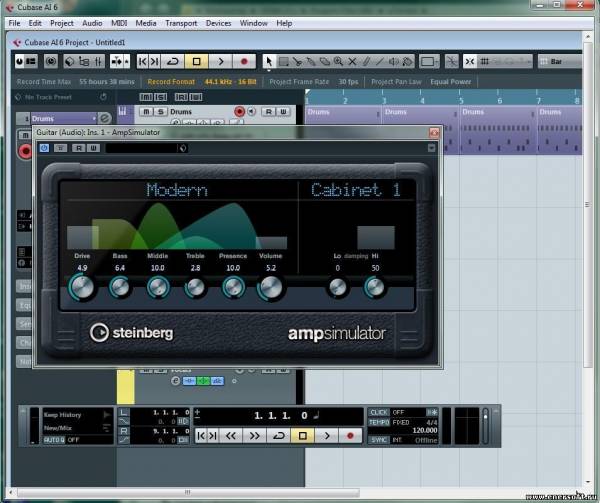Open the Project menu
The height and width of the screenshot is (503, 600).
(x=62, y=23)
